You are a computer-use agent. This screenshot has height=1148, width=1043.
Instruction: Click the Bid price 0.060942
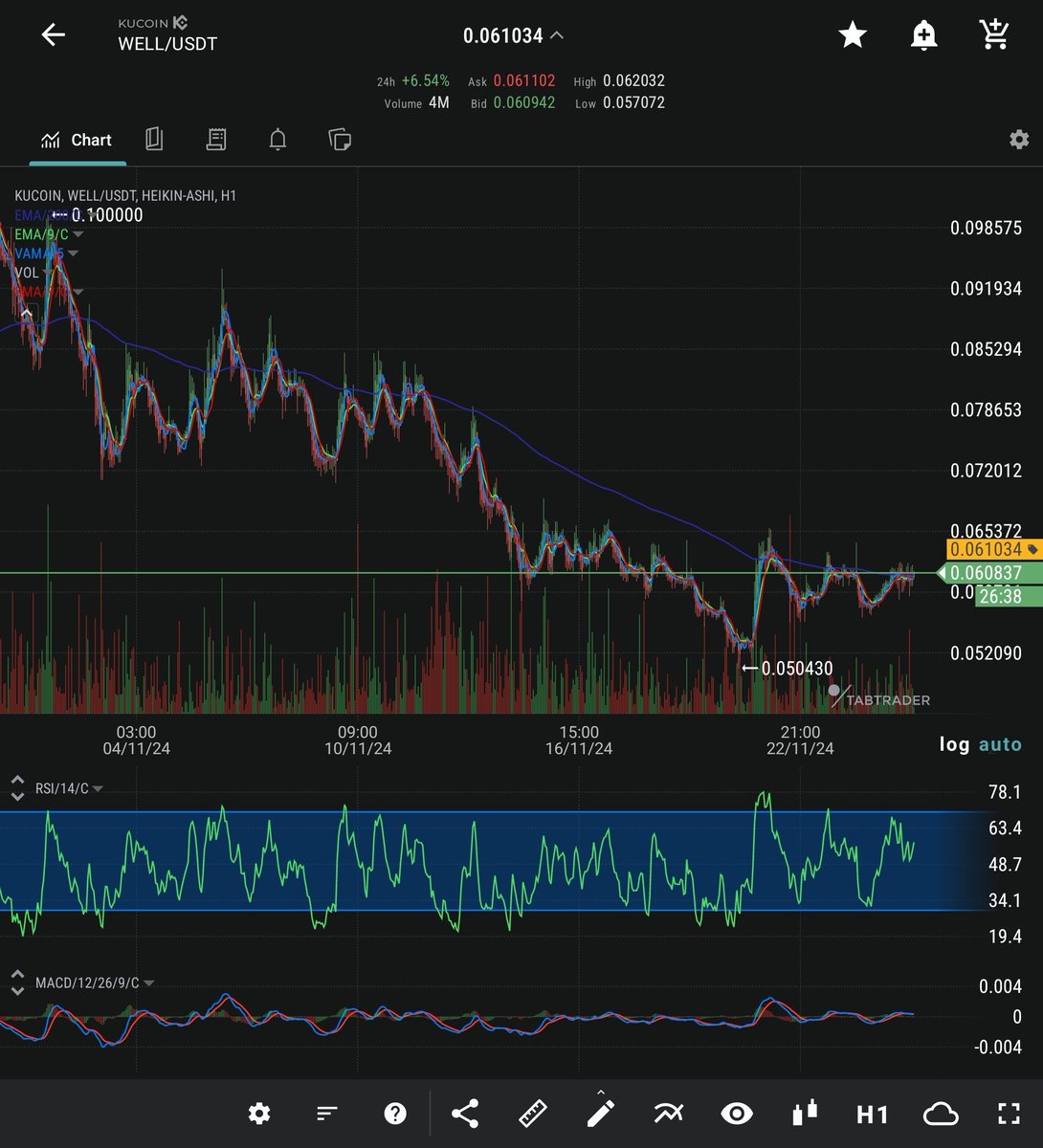coord(524,102)
